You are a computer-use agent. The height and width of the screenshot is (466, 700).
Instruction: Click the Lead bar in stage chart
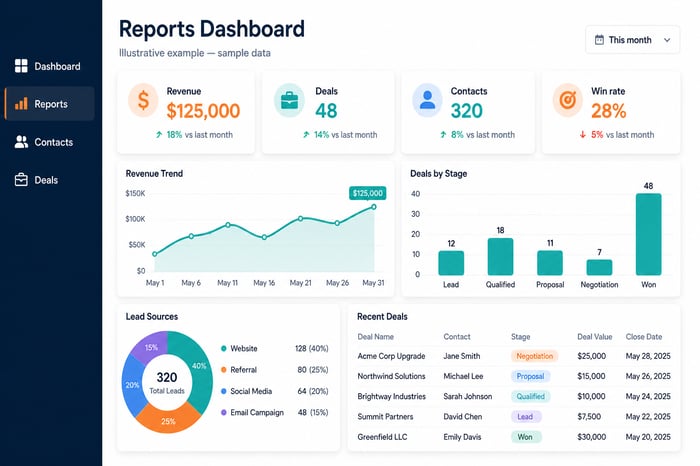click(x=451, y=263)
